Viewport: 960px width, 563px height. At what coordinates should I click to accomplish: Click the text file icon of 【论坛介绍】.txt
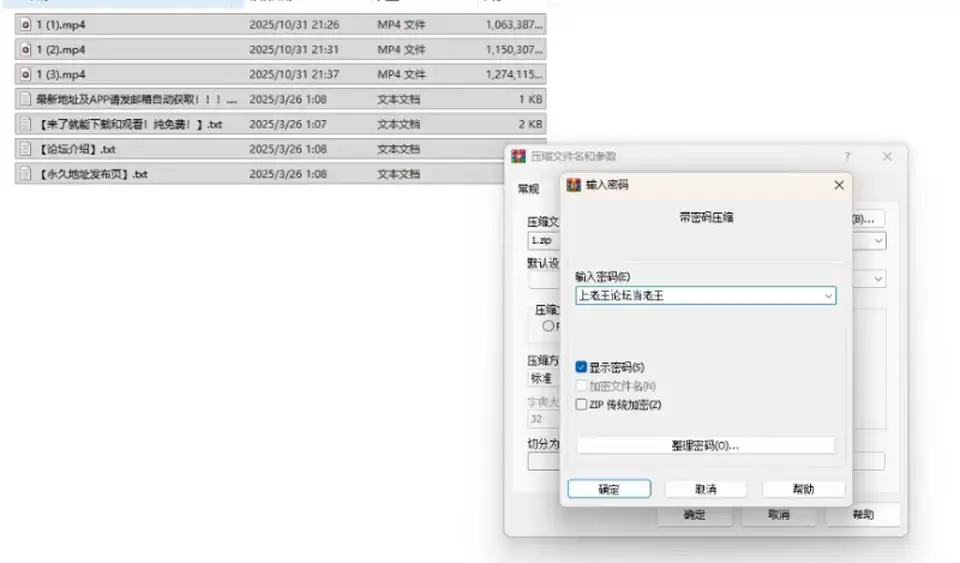click(x=25, y=149)
